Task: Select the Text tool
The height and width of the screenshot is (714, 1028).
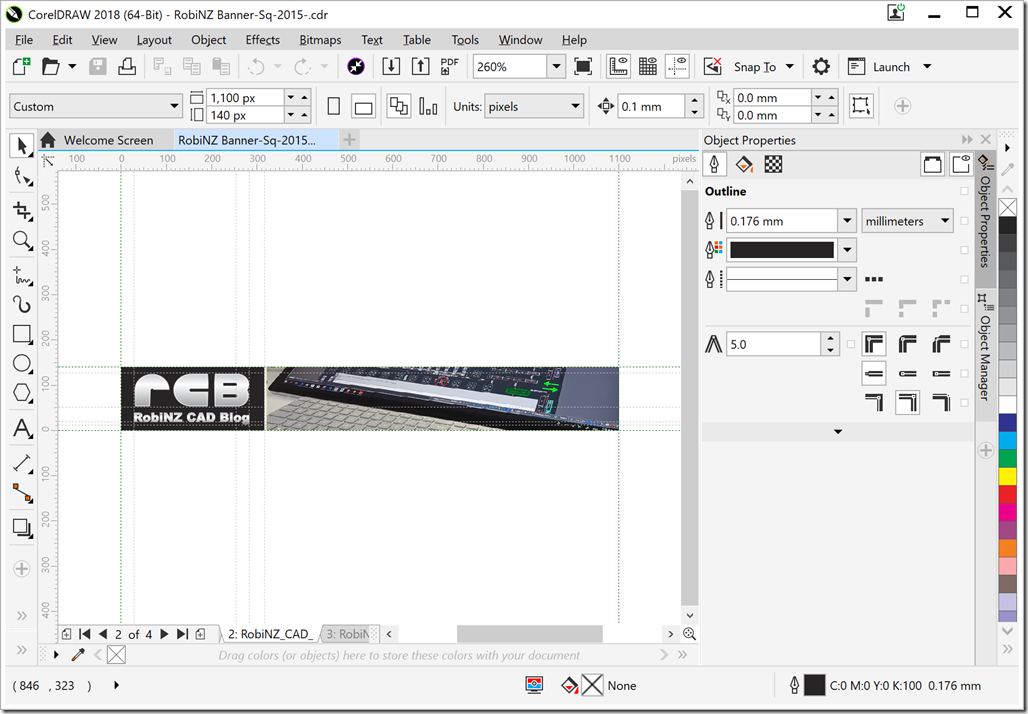Action: tap(20, 428)
